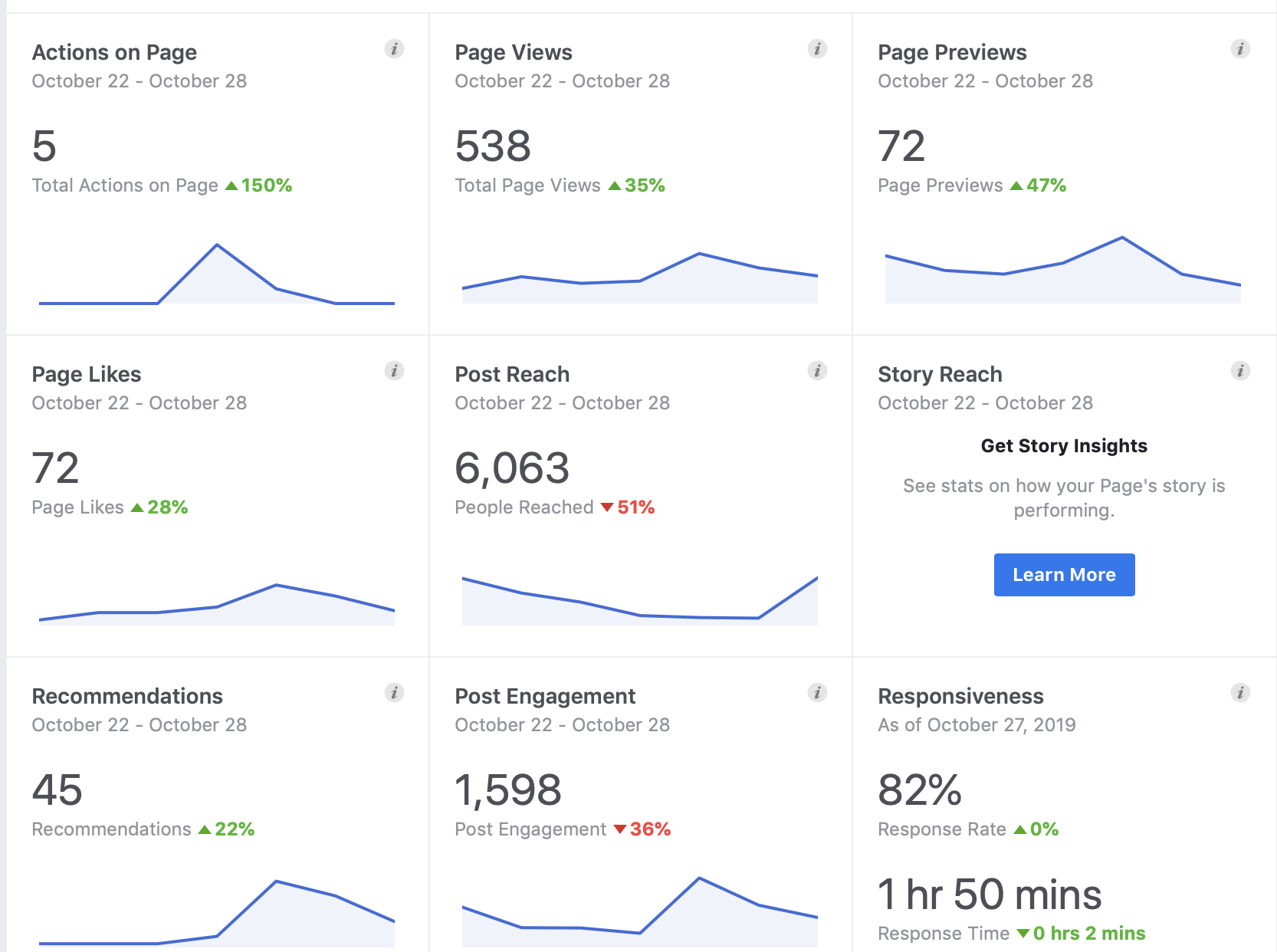Click the Get Story Insights heading

tap(1064, 446)
